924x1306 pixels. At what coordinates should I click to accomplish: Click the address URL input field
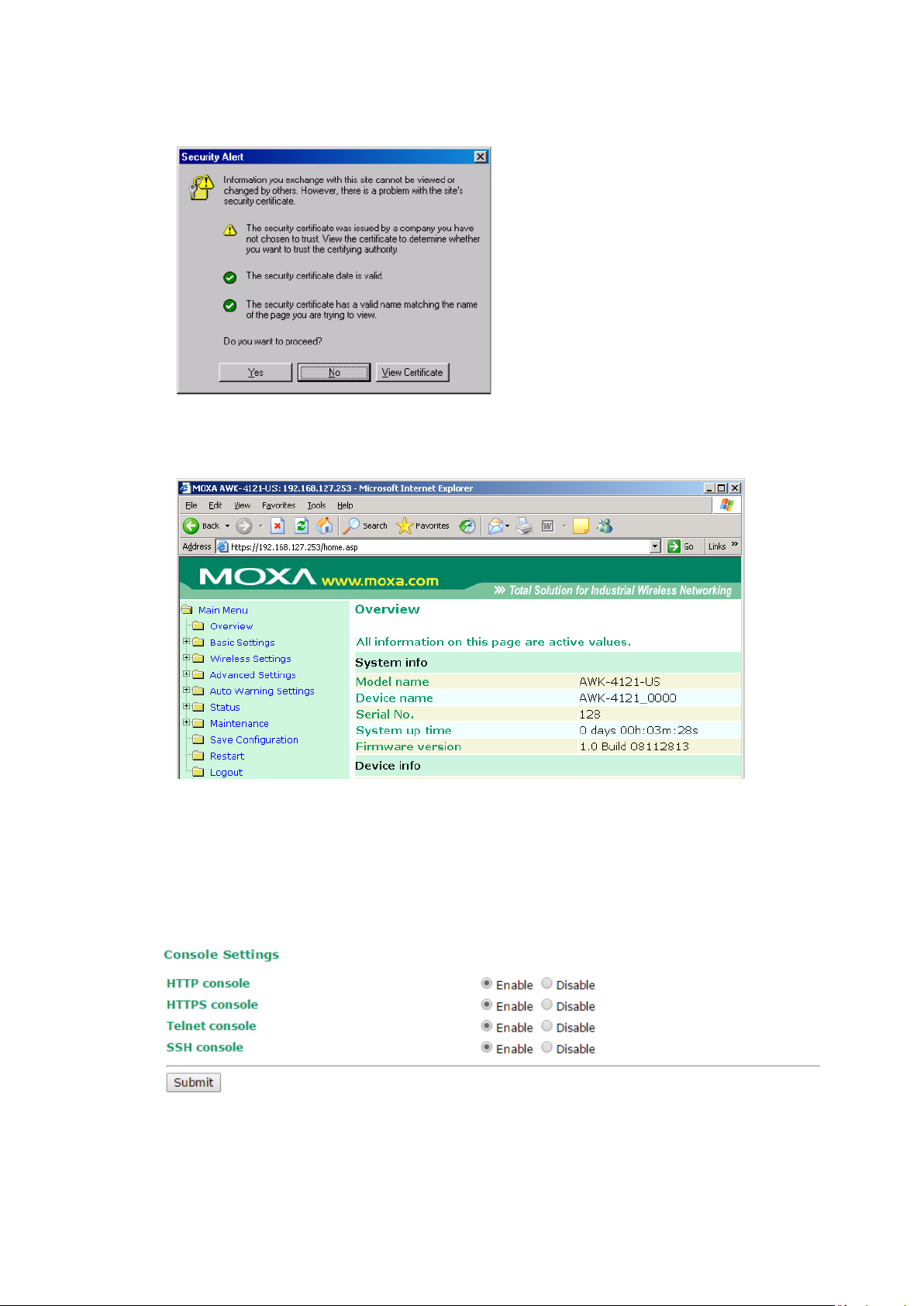(438, 546)
